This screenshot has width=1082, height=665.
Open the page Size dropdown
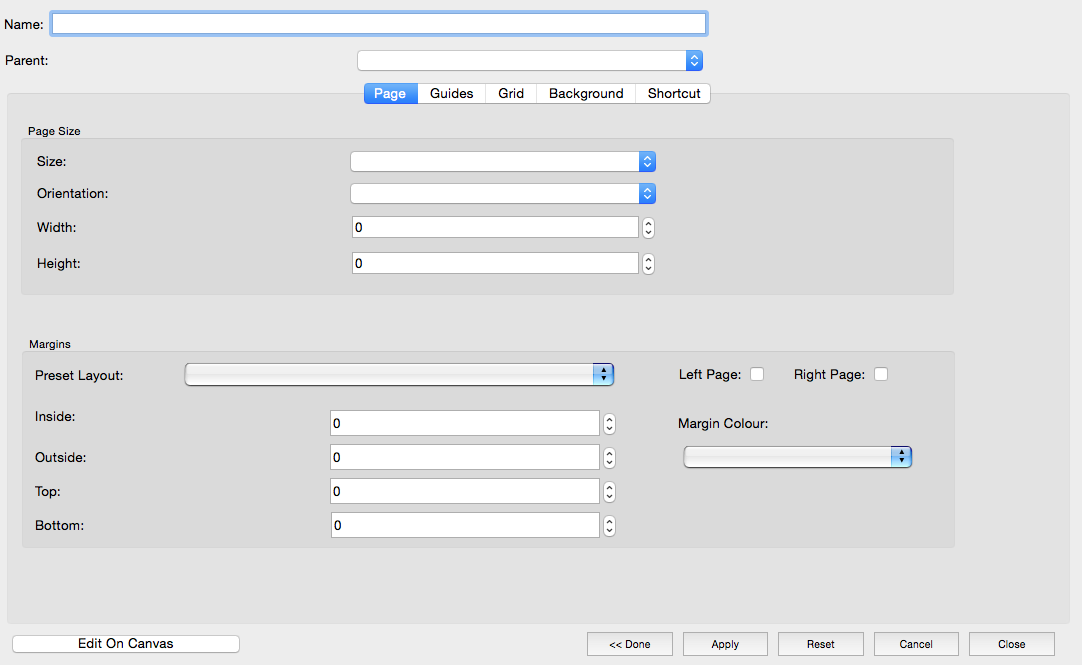[x=502, y=161]
